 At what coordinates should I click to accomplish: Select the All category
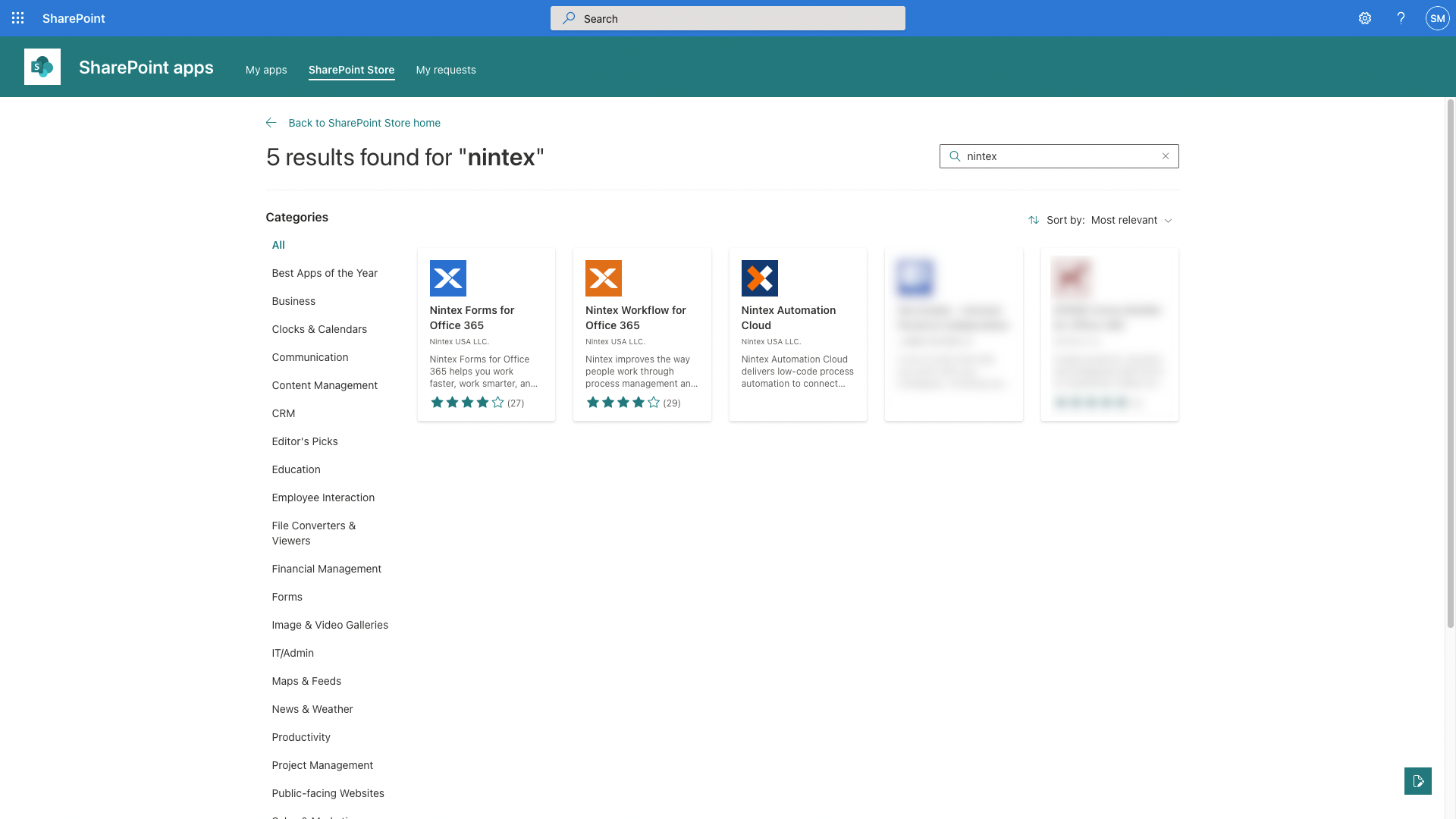click(x=278, y=245)
